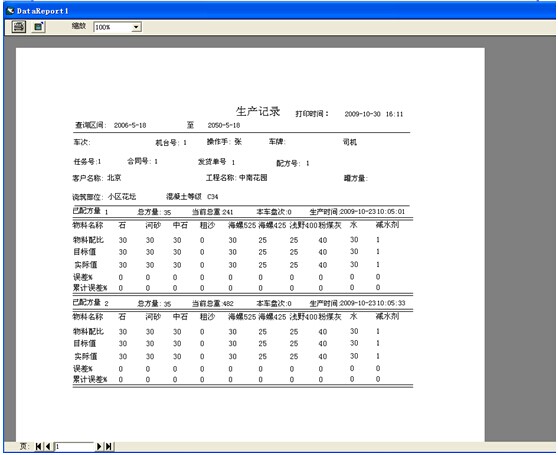Click the project name 中南花园
The height and width of the screenshot is (455, 558).
pos(253,178)
